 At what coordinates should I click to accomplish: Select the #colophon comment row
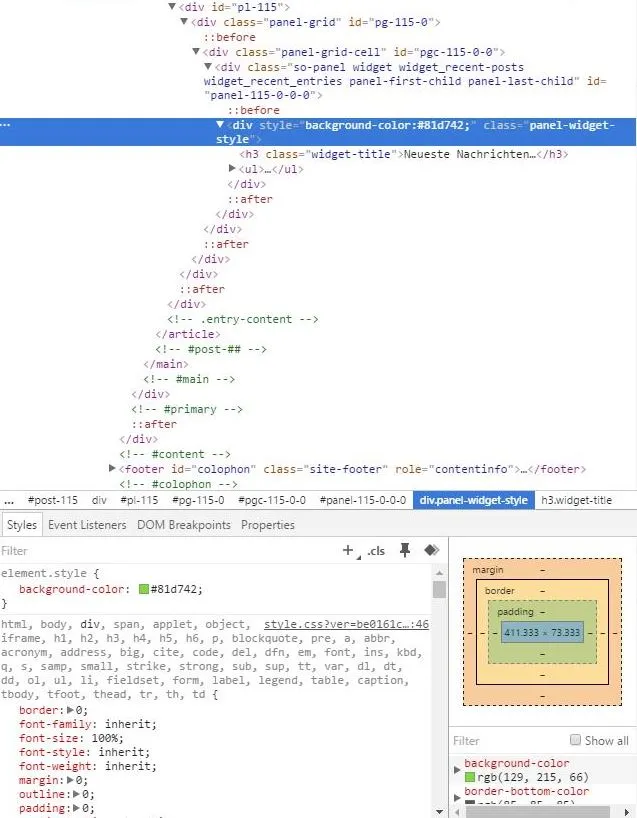click(x=178, y=484)
